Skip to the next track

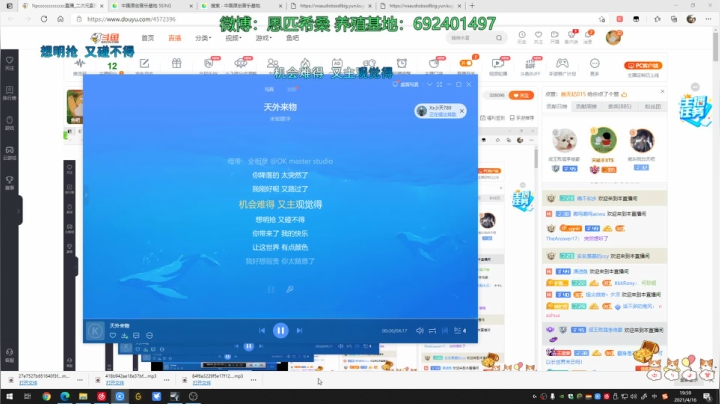coord(299,331)
